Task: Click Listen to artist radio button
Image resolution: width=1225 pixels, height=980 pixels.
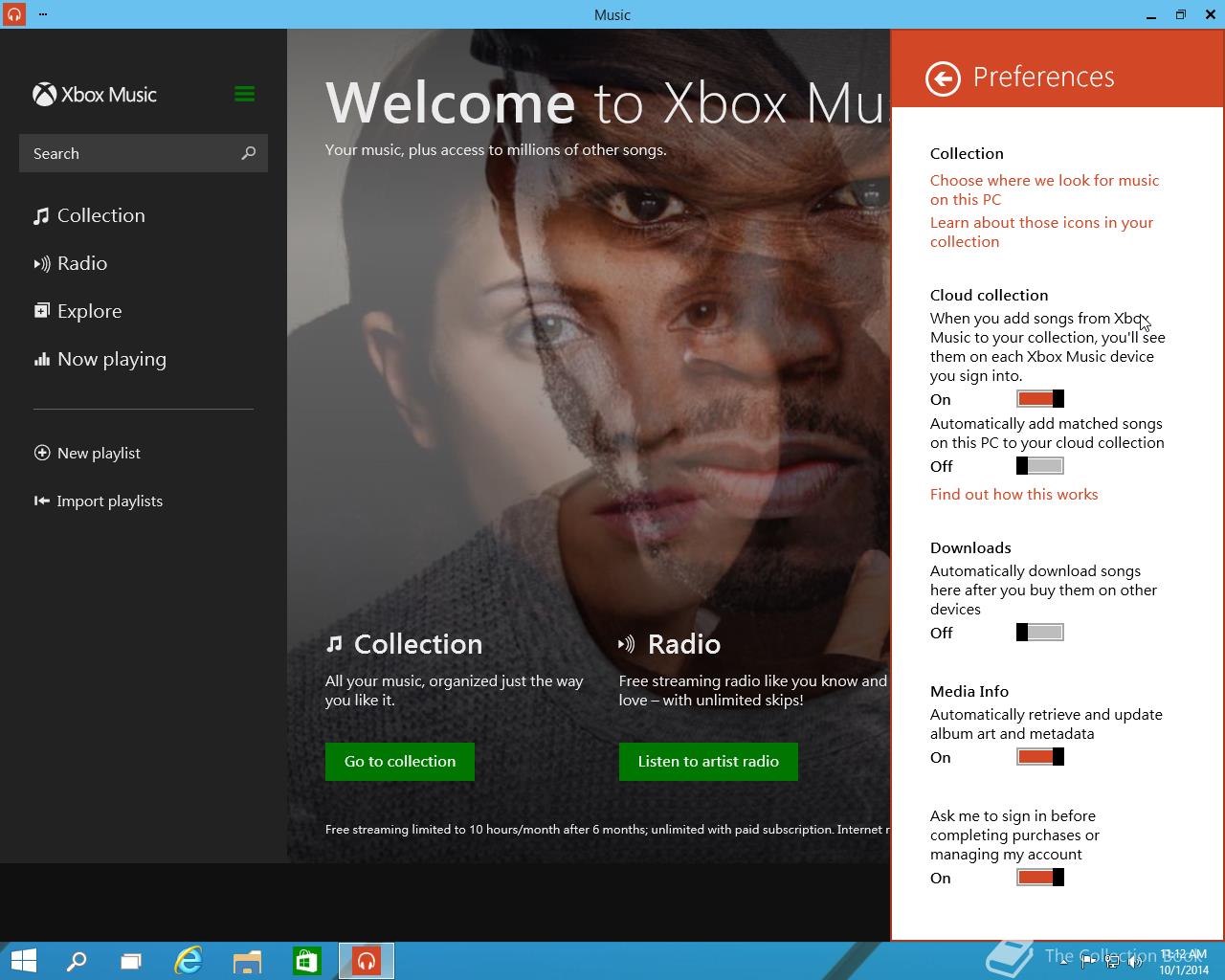Action: (x=708, y=762)
